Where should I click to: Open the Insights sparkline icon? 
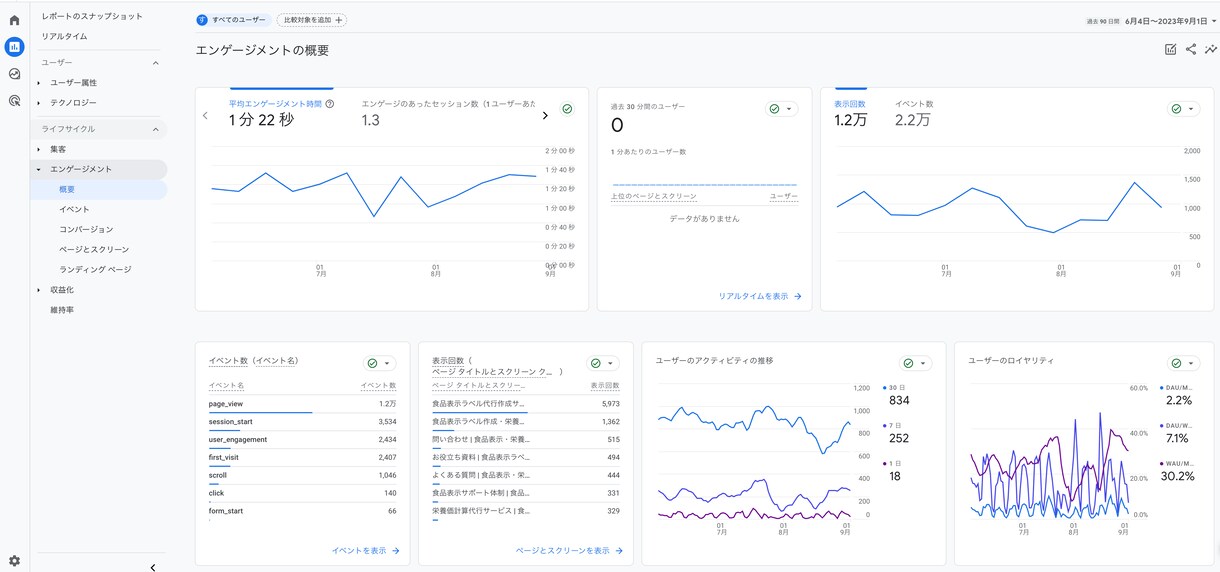pyautogui.click(x=1210, y=49)
